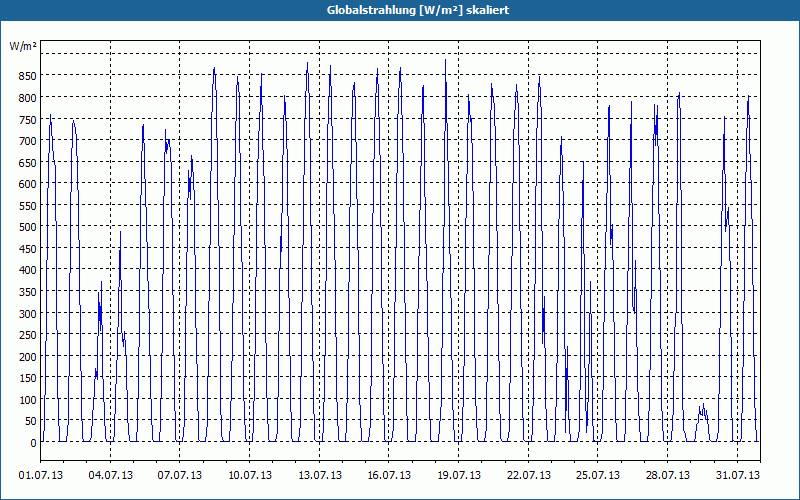The height and width of the screenshot is (500, 800).
Task: Click the 850 y-axis value
Action: click(x=27, y=76)
